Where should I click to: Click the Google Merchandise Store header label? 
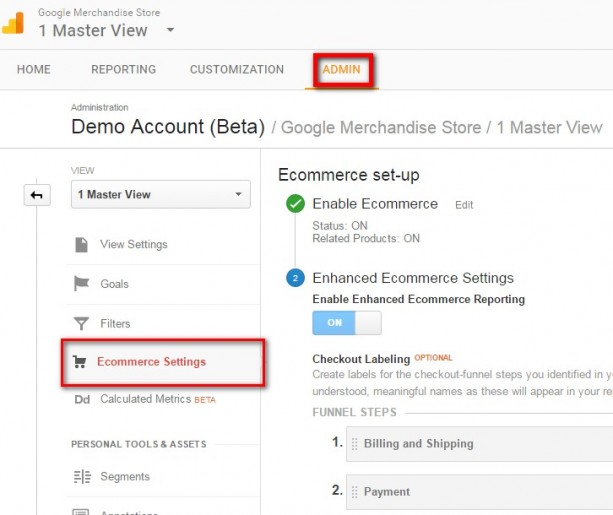(x=99, y=13)
